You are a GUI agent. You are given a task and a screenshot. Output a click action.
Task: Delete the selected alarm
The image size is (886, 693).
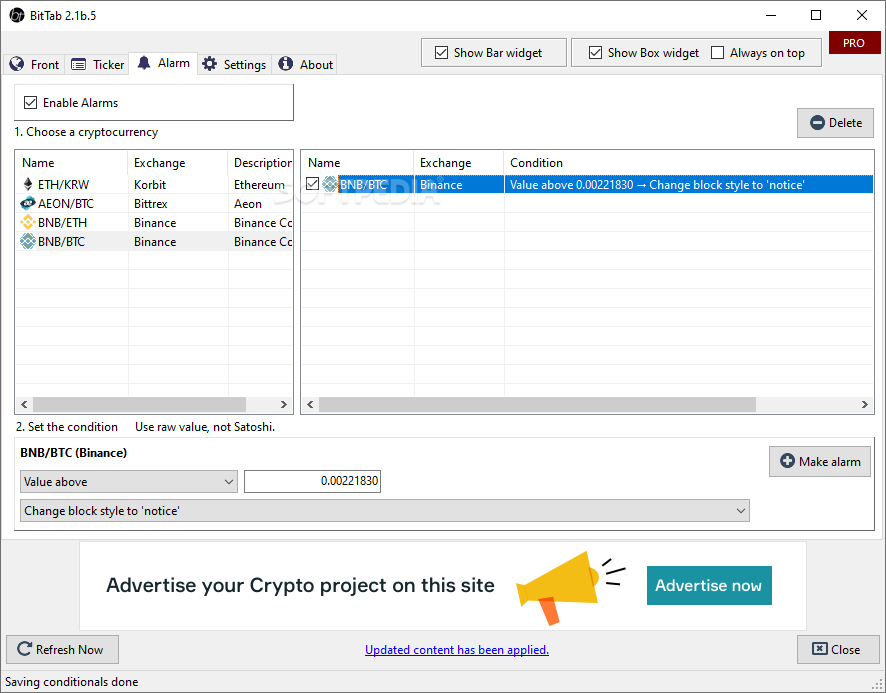(x=835, y=123)
